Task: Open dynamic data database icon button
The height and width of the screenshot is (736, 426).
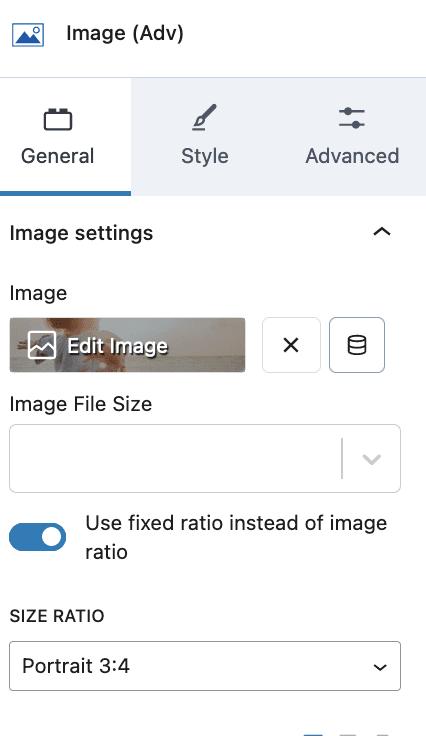Action: point(357,345)
